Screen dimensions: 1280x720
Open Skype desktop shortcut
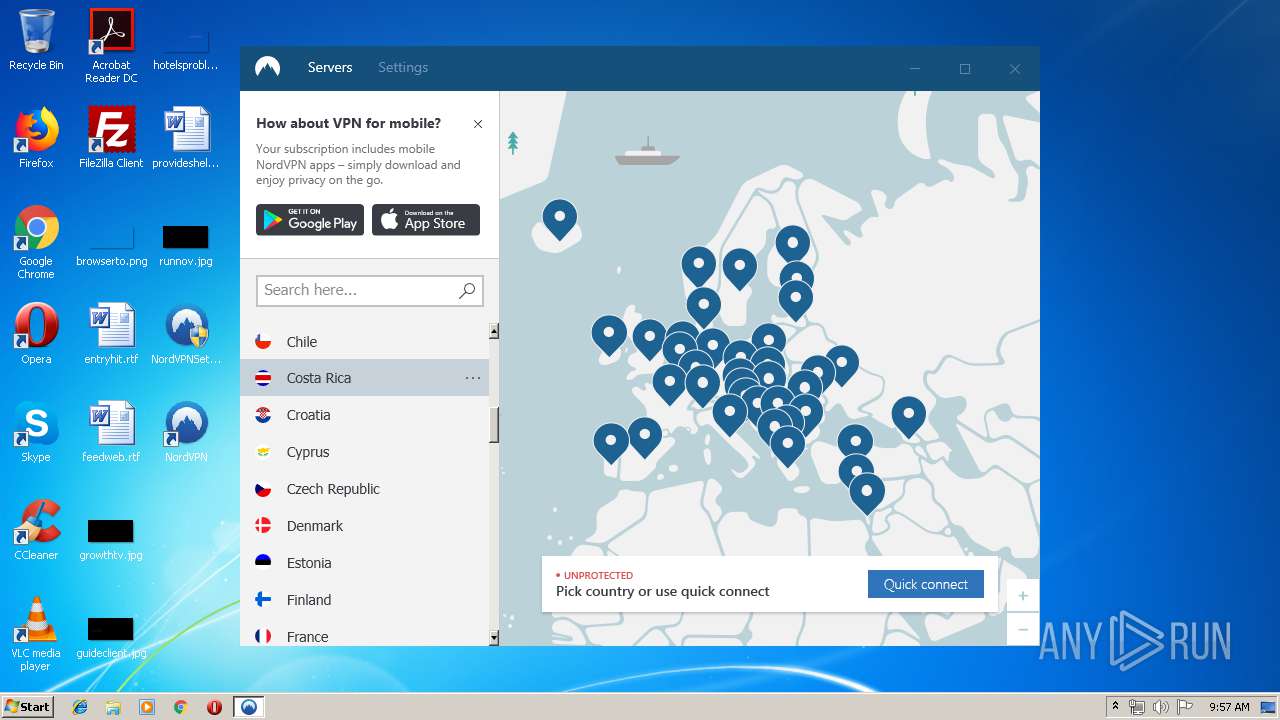(x=36, y=432)
